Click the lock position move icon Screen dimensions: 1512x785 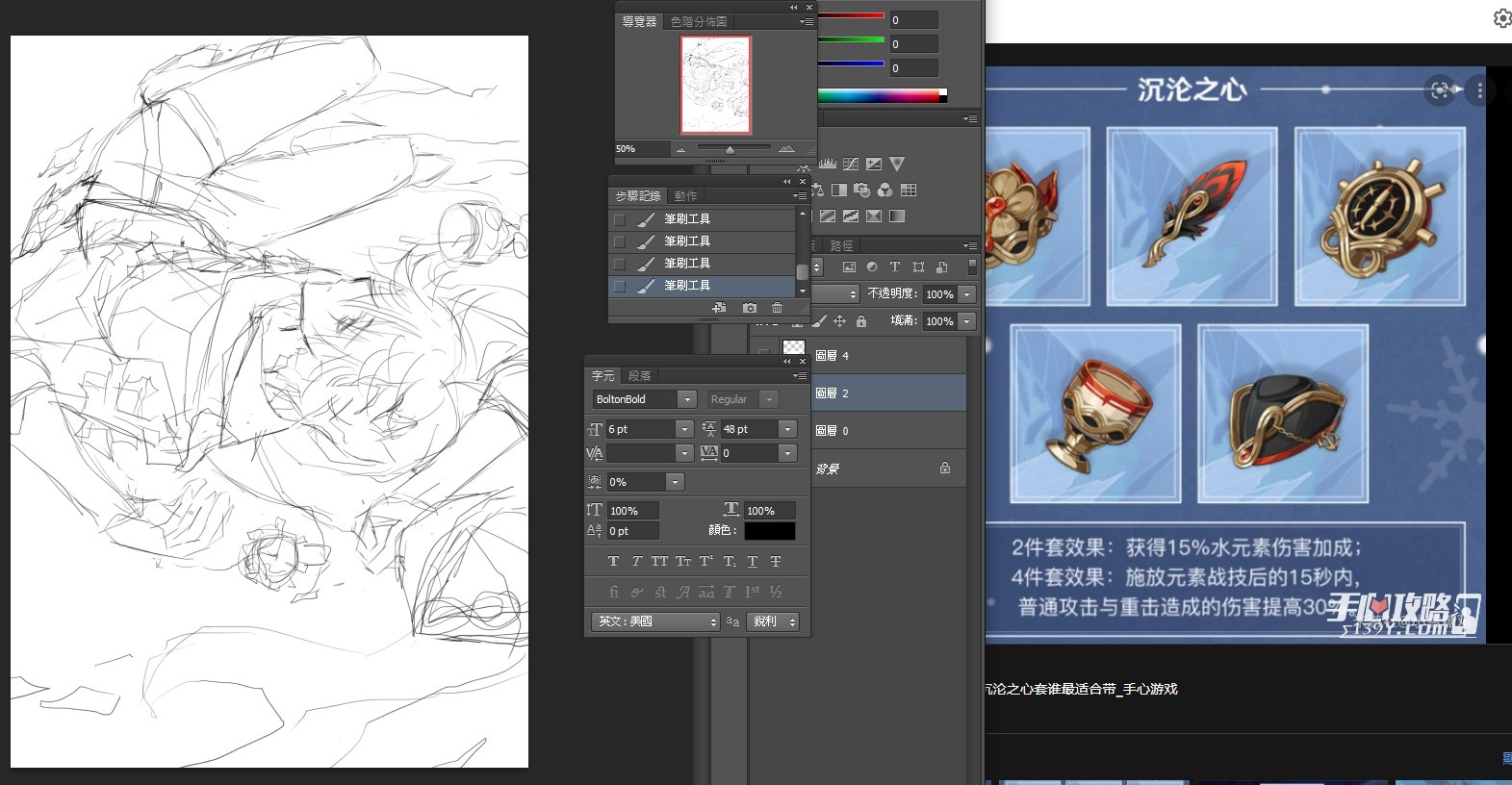coord(839,321)
